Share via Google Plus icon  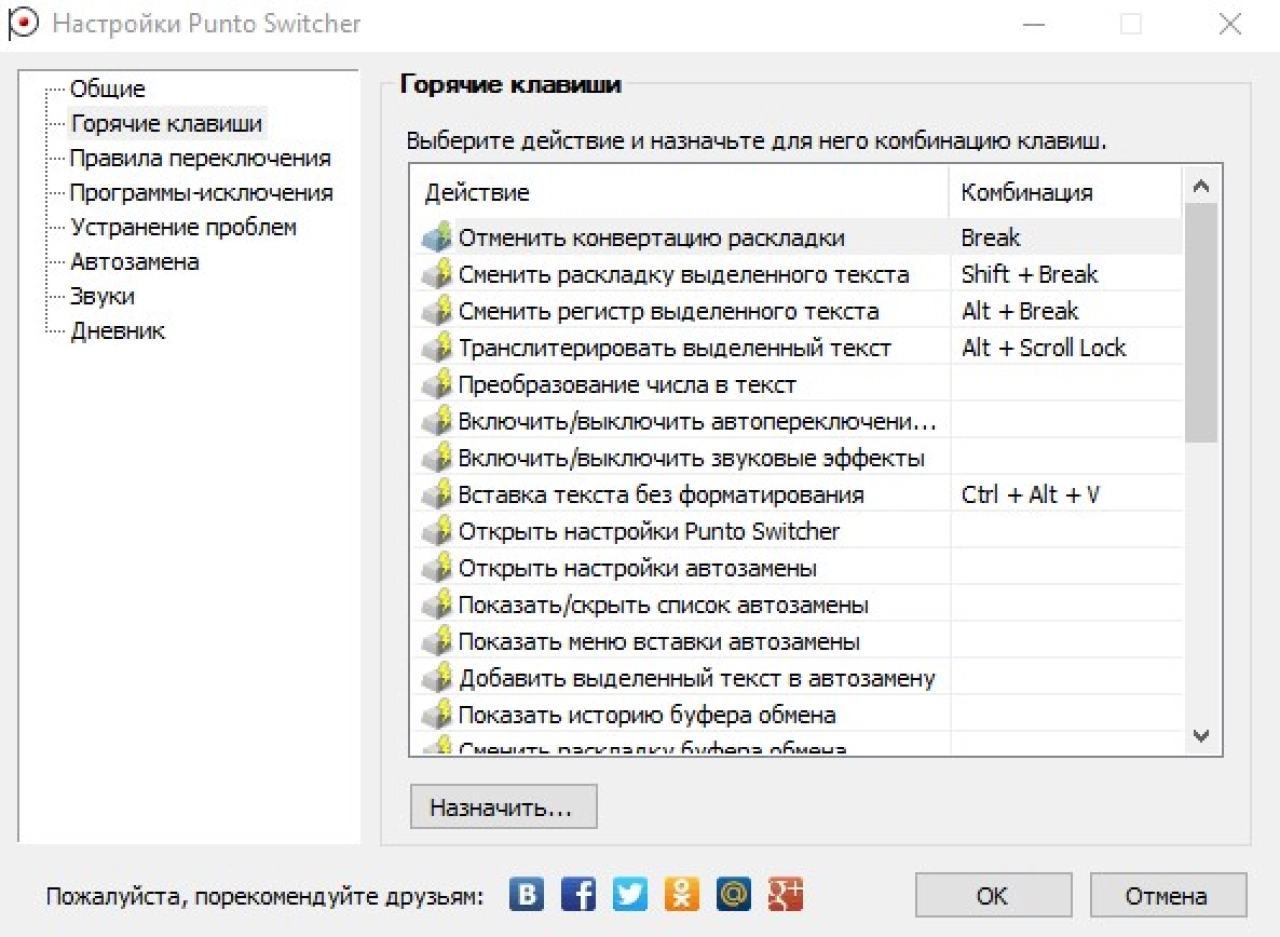(786, 894)
